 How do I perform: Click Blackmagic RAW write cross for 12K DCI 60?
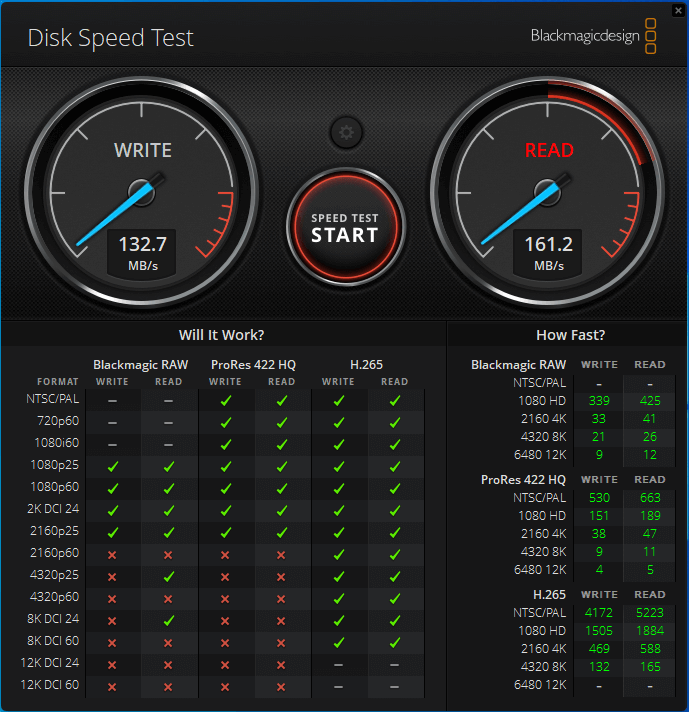click(112, 687)
